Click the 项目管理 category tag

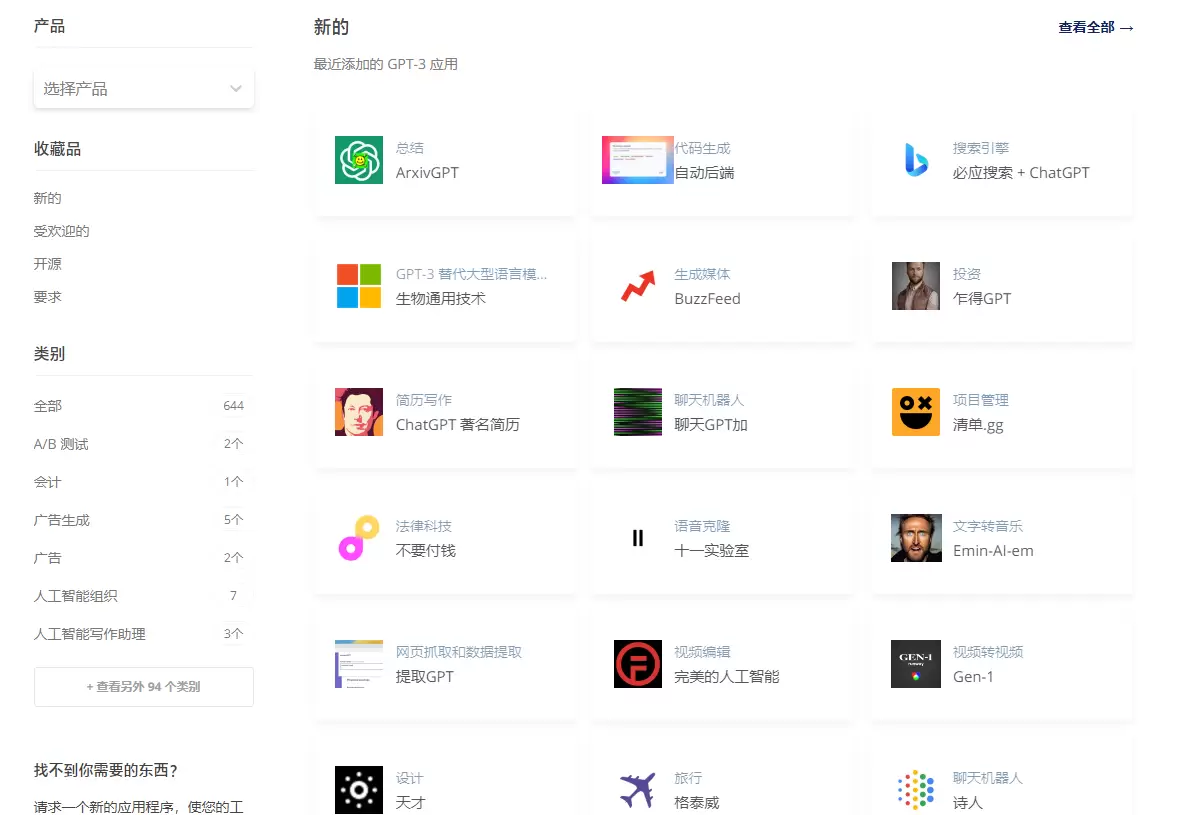[981, 400]
